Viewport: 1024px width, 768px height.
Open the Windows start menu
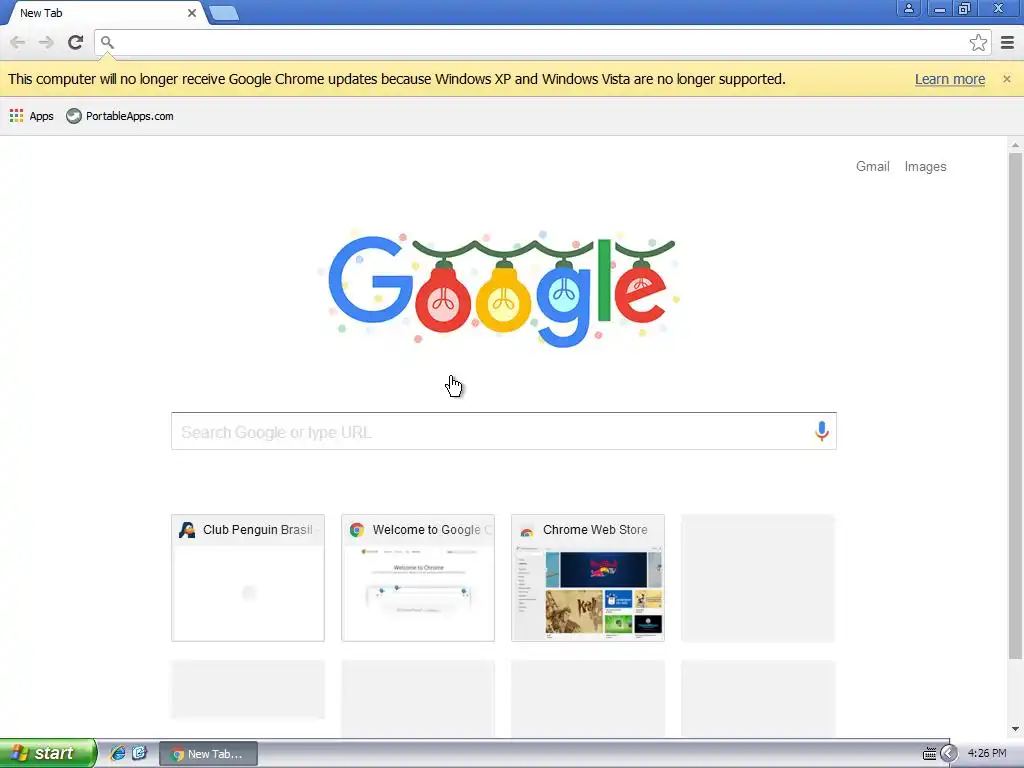(x=48, y=753)
